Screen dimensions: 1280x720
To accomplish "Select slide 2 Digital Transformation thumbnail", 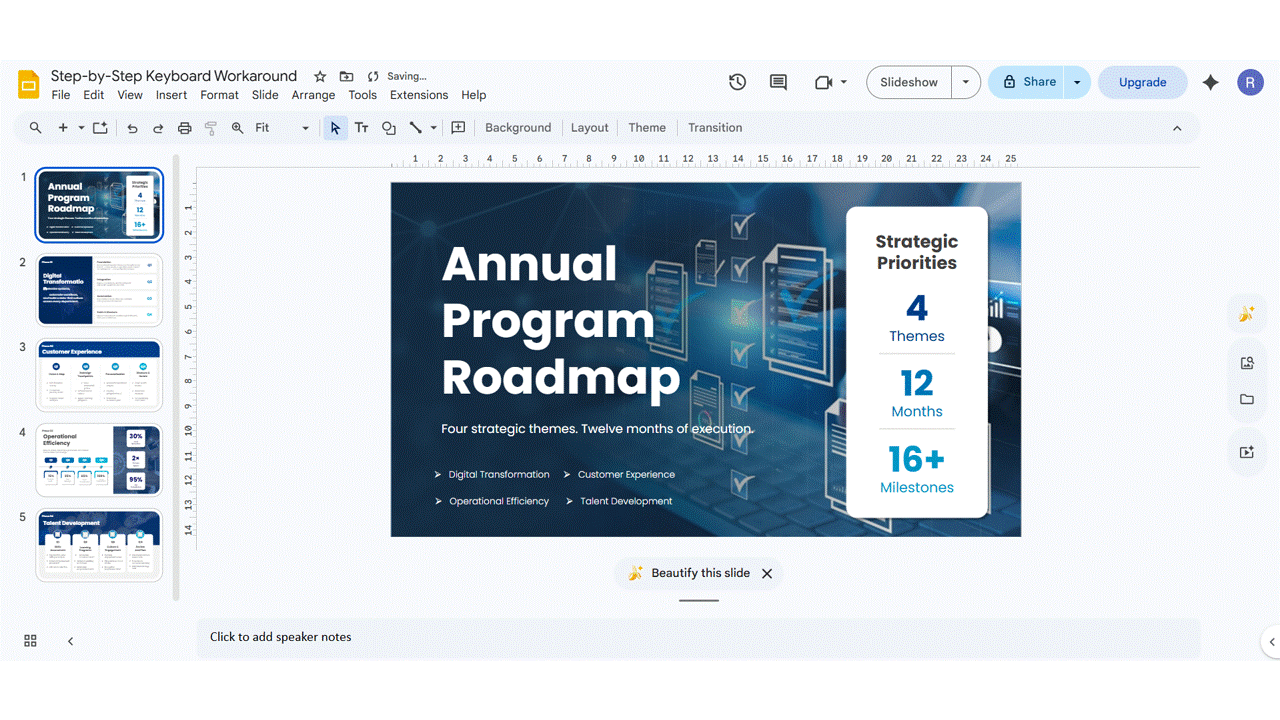I will (x=99, y=290).
